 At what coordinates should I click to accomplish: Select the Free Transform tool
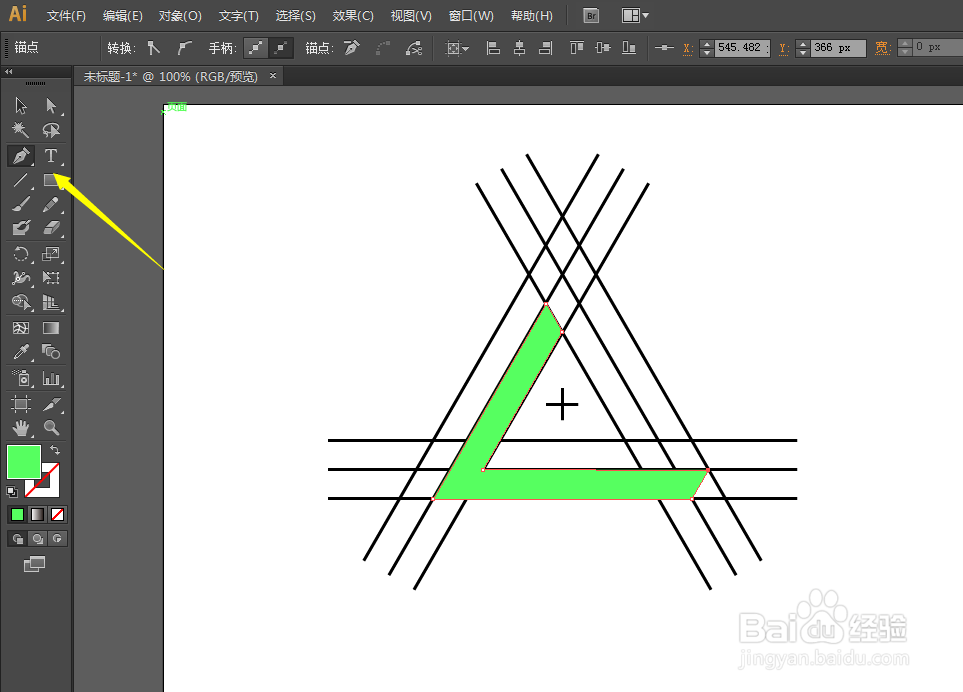[51, 278]
